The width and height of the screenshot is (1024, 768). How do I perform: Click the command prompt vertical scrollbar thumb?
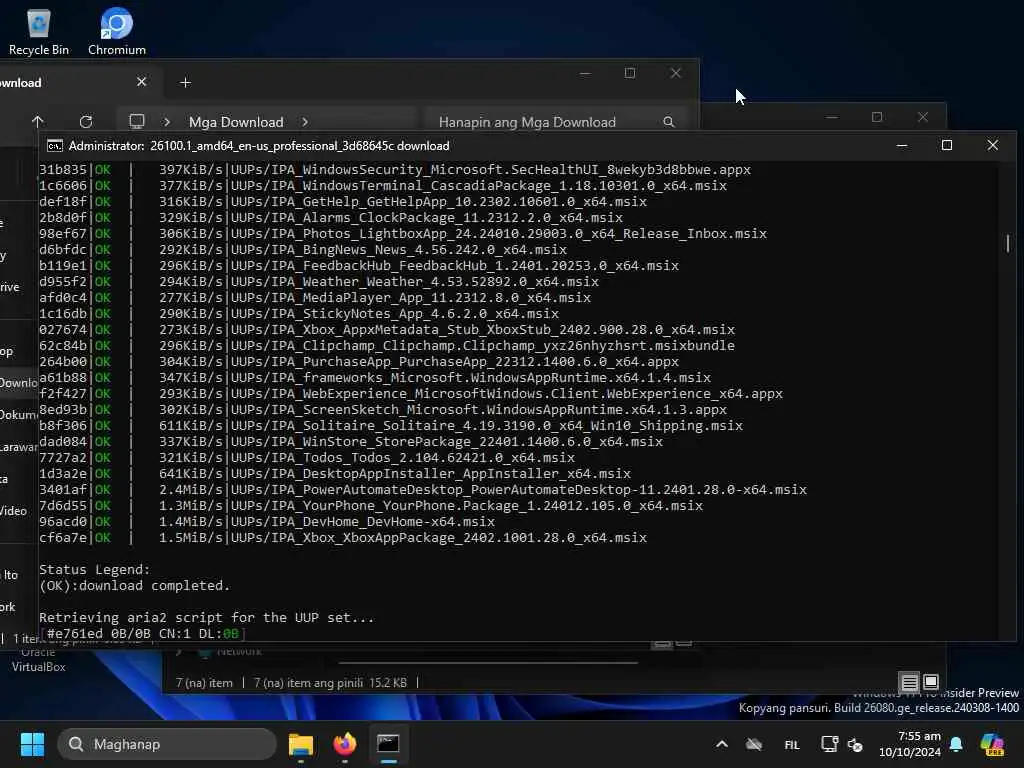(1008, 243)
